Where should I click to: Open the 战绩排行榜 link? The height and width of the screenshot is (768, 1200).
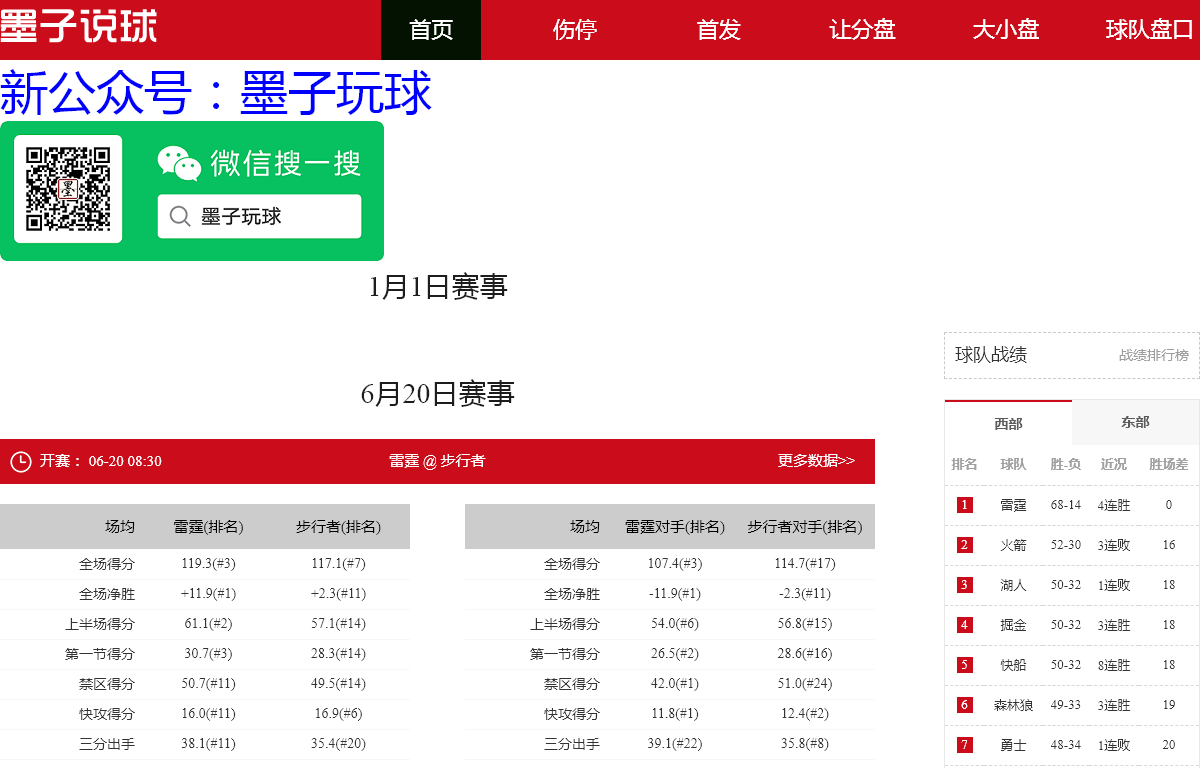tap(1154, 355)
